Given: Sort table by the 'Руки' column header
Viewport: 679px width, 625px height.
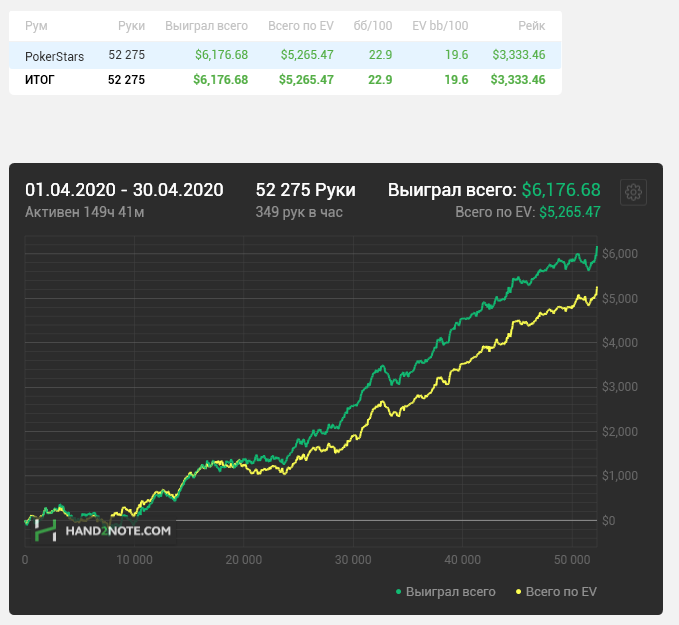Looking at the screenshot, I should [x=131, y=26].
